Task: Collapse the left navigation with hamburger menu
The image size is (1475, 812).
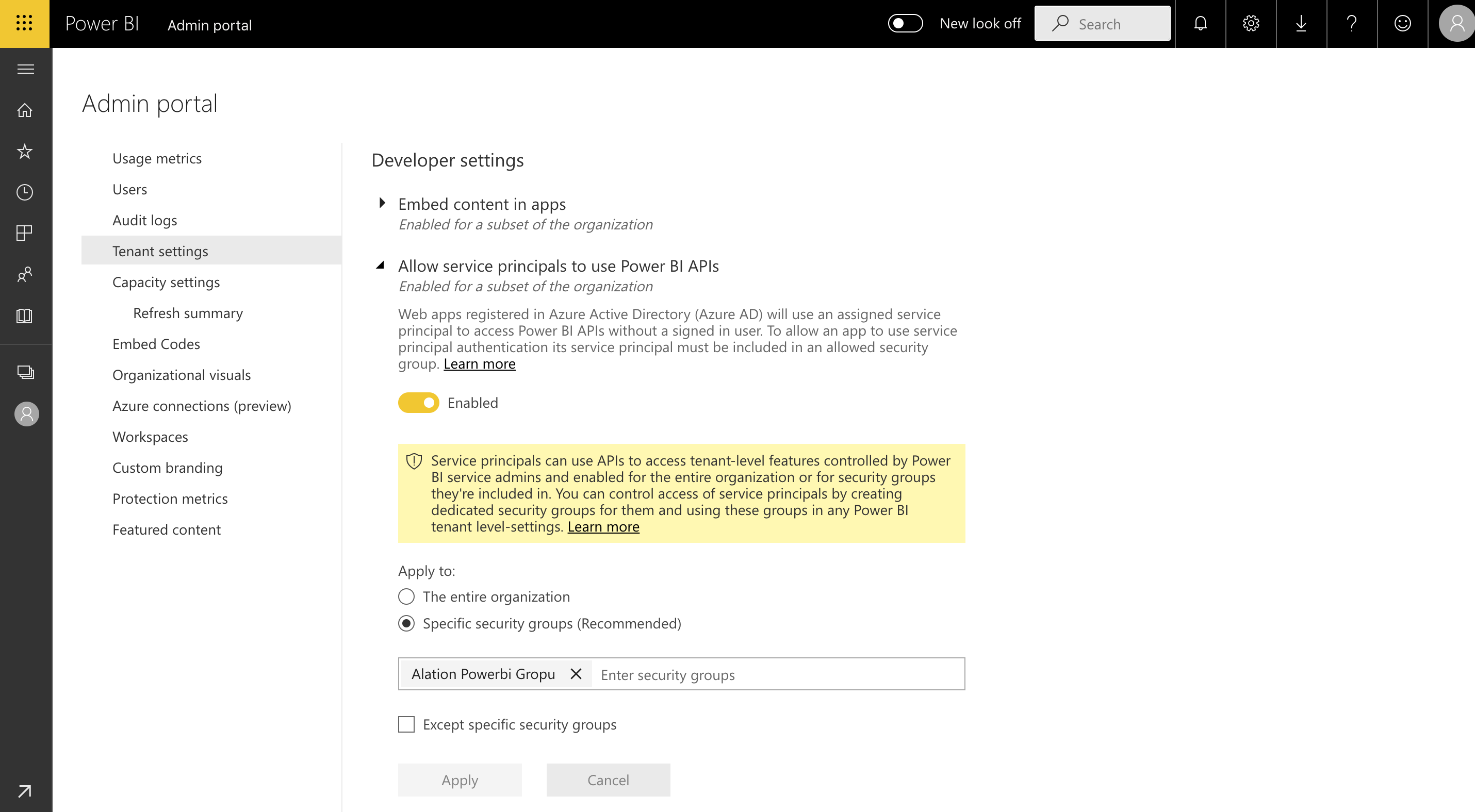Action: point(25,69)
